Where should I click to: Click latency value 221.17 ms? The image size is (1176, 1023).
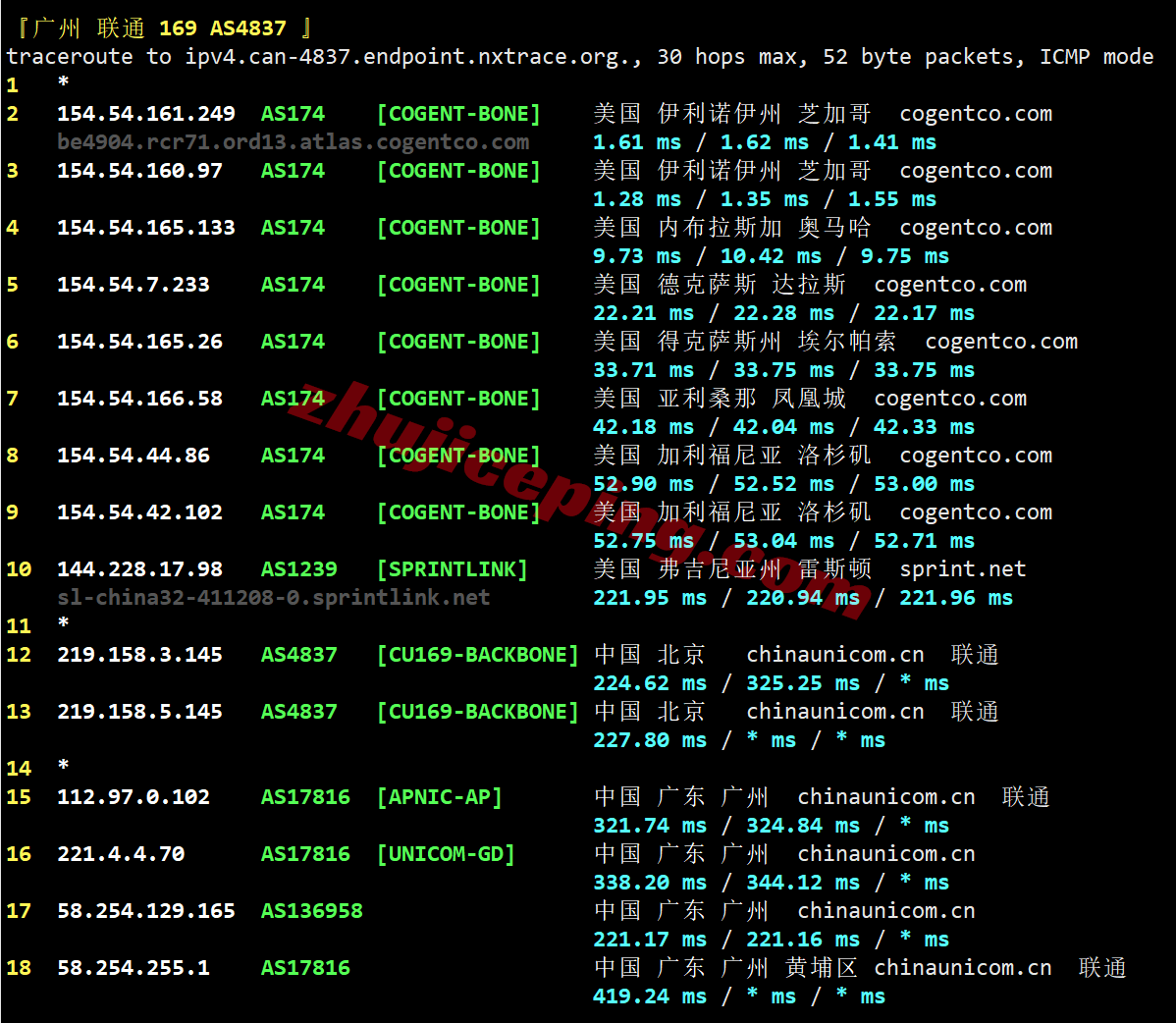coord(650,940)
